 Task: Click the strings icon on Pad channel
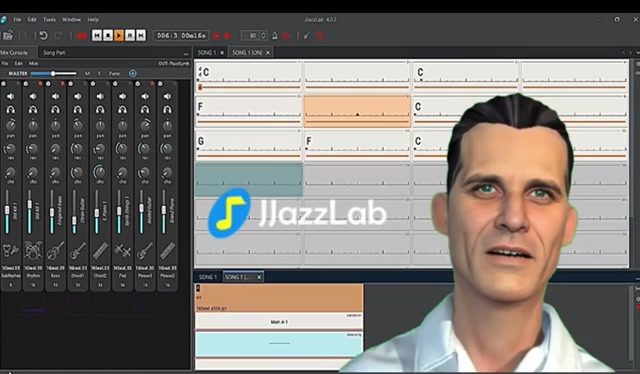pyautogui.click(x=122, y=250)
